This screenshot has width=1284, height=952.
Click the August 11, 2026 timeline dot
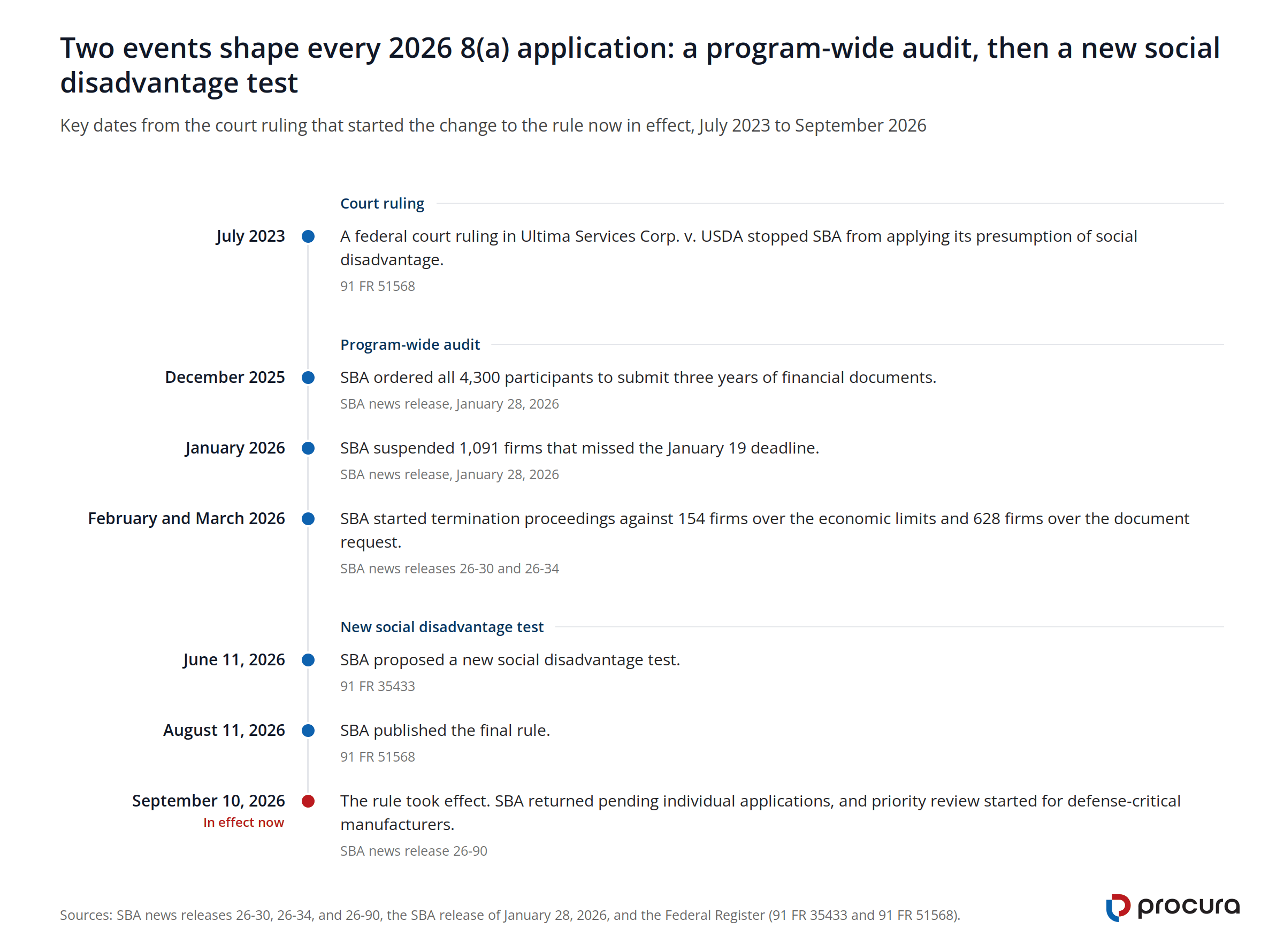pyautogui.click(x=308, y=730)
